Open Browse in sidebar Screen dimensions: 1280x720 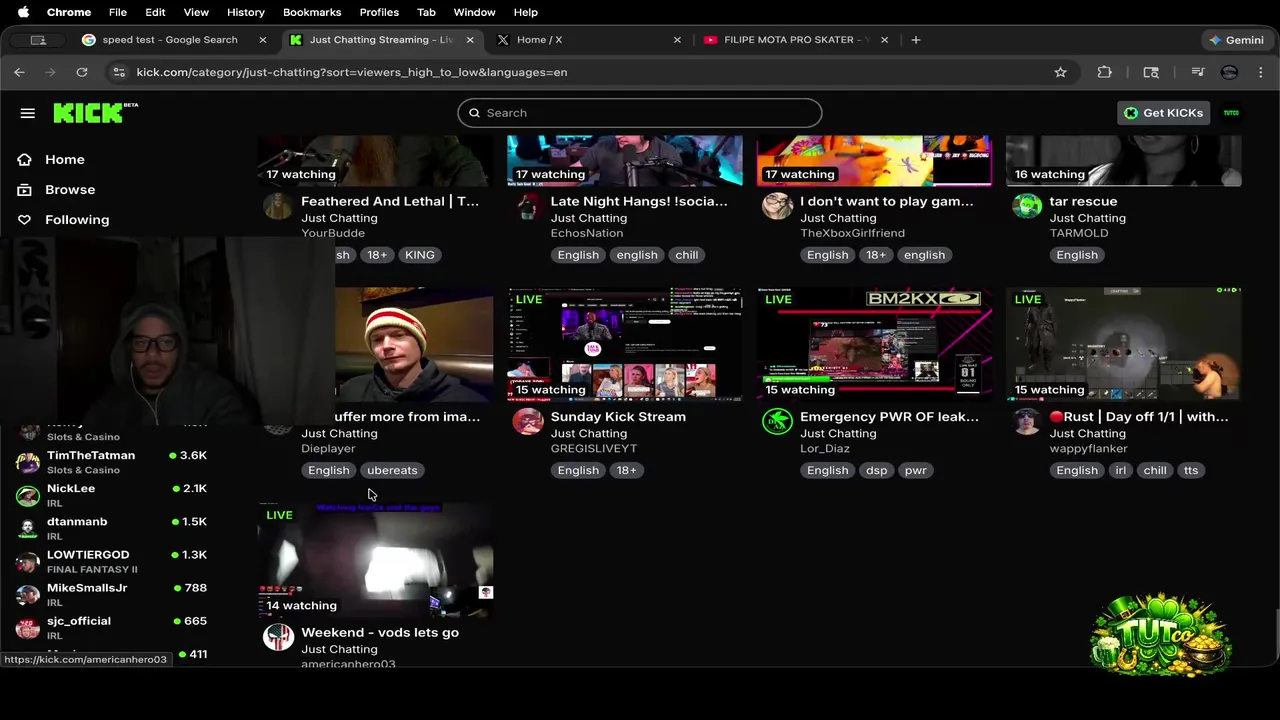[70, 189]
